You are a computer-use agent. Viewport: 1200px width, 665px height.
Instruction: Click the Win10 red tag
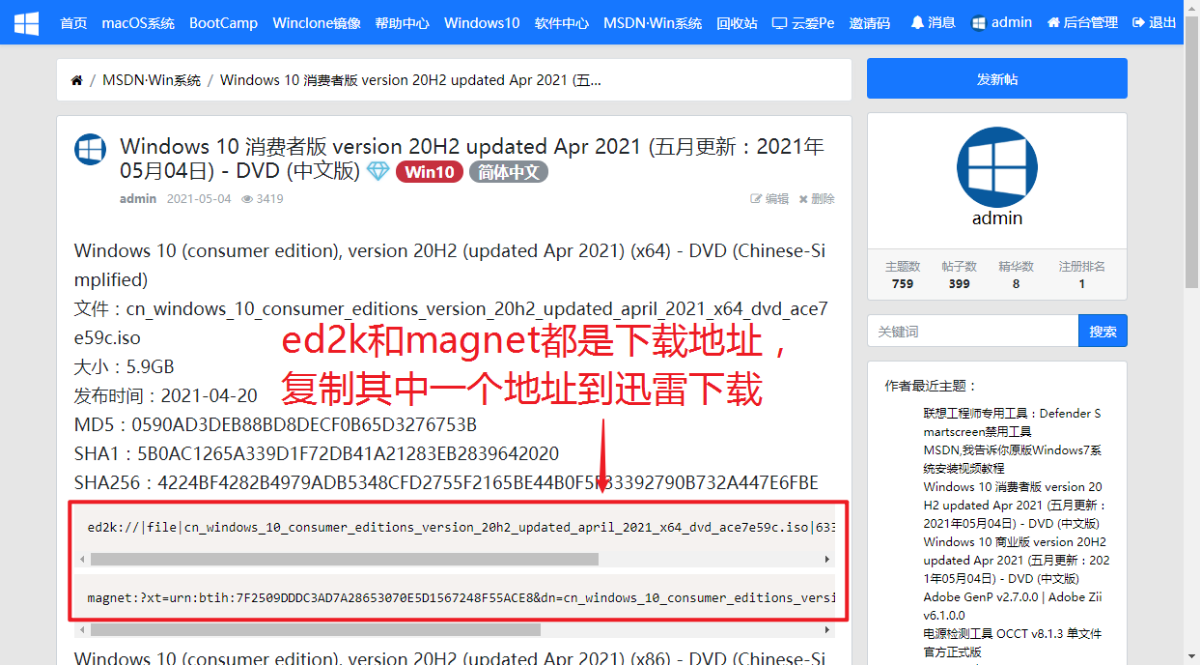click(x=429, y=172)
